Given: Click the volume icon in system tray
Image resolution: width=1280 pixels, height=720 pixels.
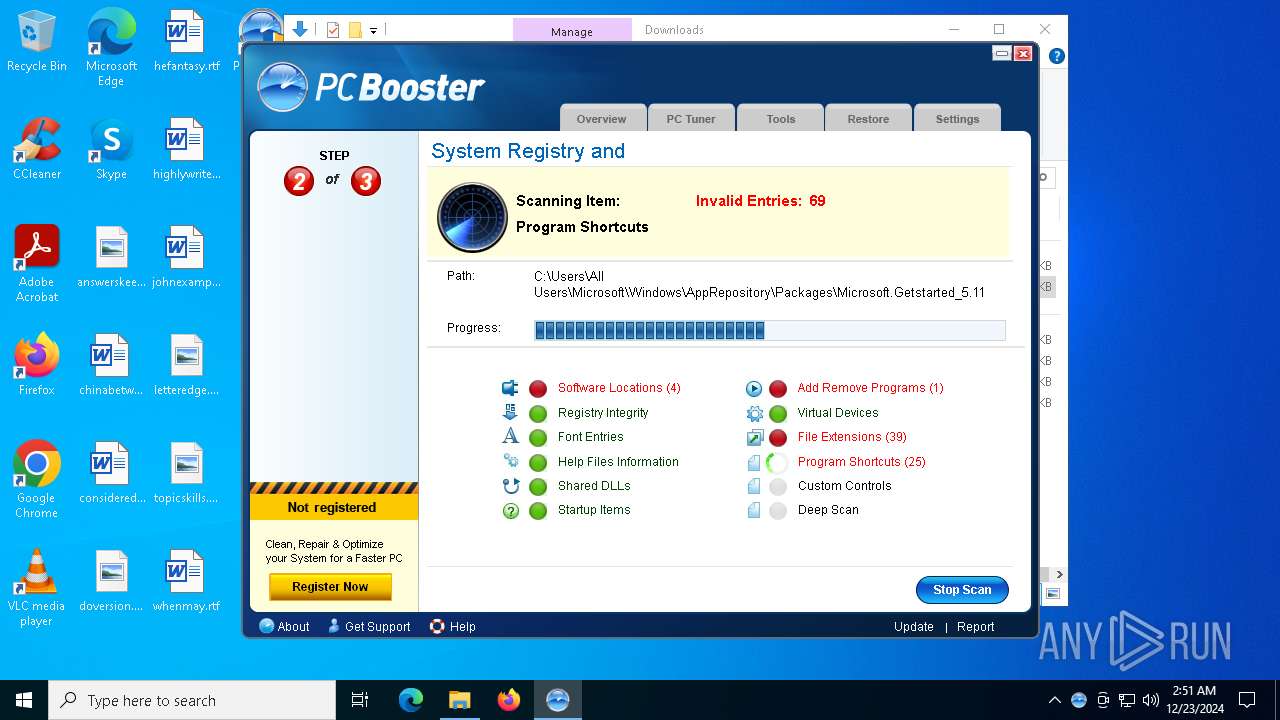Looking at the screenshot, I should pos(1151,700).
